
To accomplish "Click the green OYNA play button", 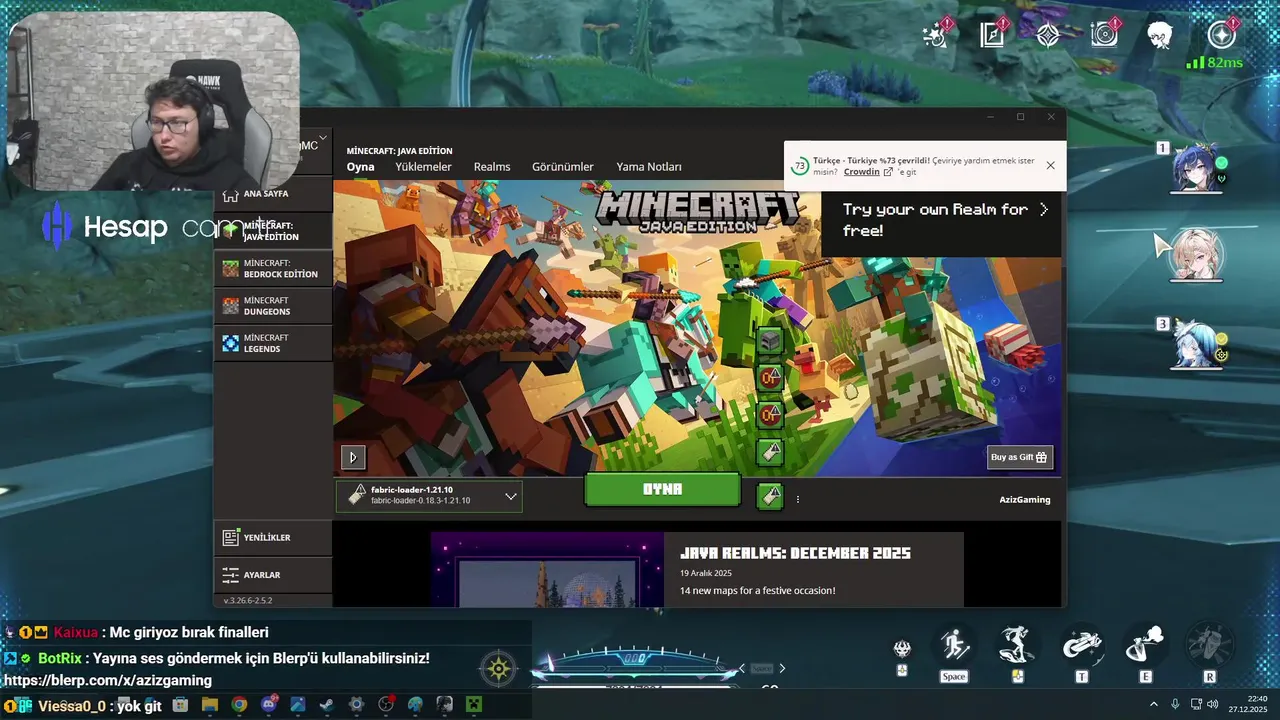I will [662, 489].
